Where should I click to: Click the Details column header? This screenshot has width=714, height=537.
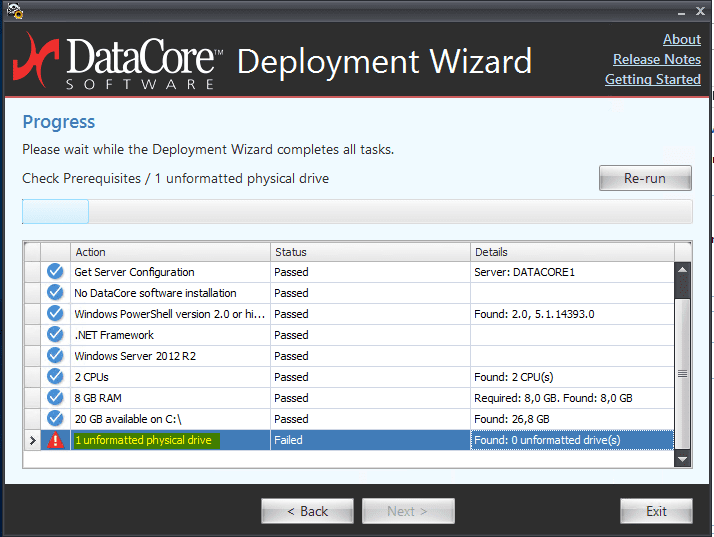572,252
